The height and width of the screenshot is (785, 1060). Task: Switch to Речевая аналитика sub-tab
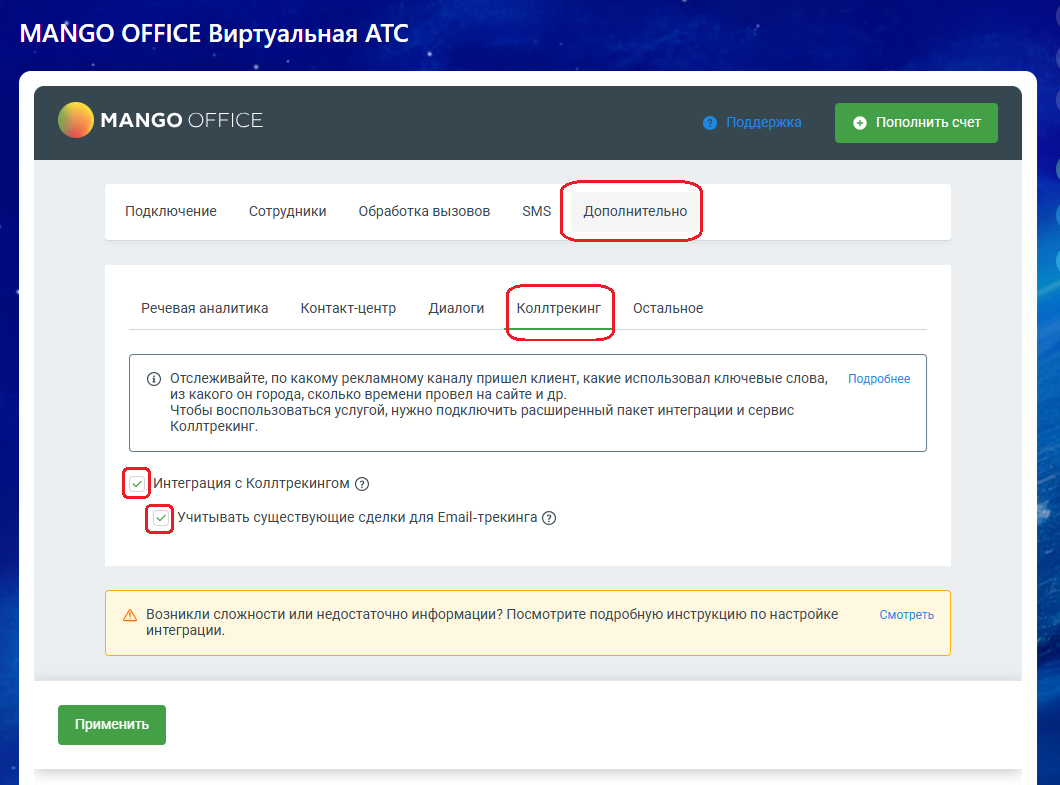click(205, 308)
